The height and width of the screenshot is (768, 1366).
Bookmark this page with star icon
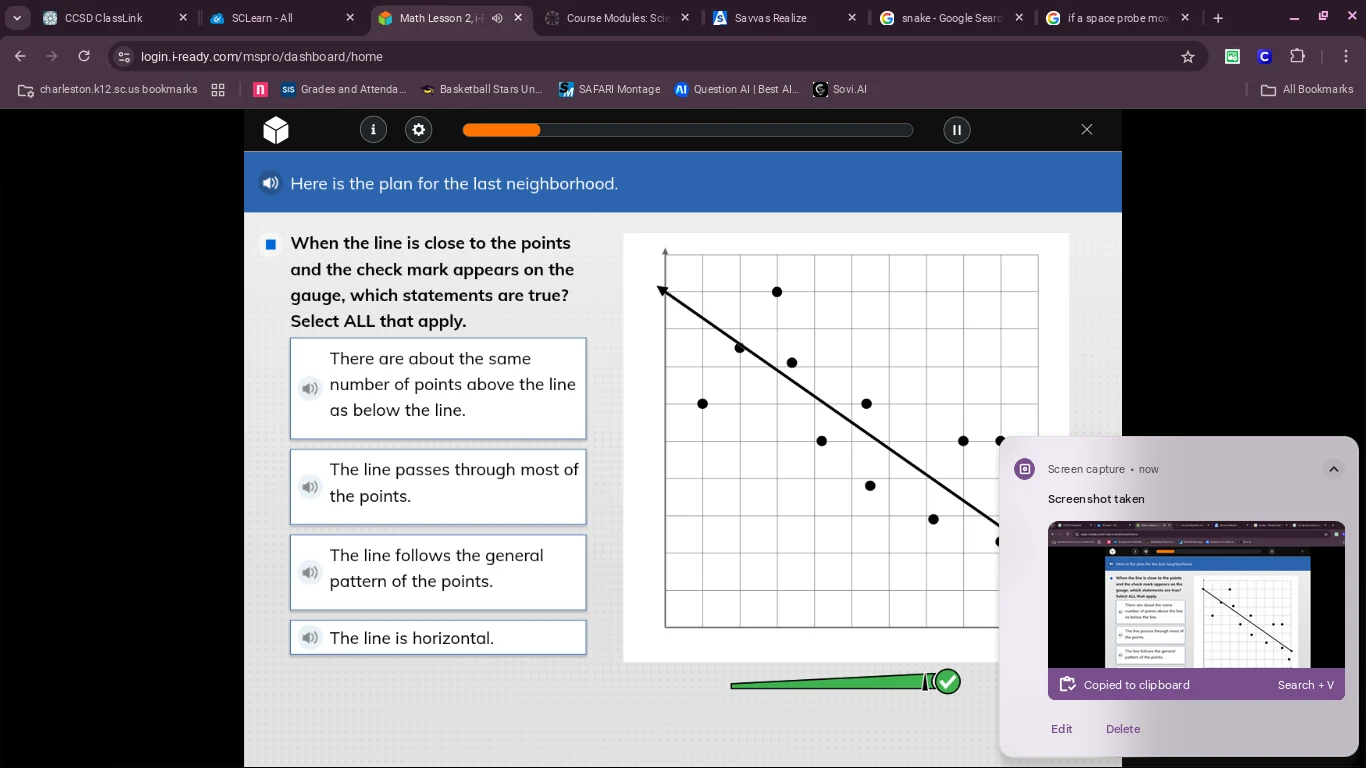[x=1188, y=57]
